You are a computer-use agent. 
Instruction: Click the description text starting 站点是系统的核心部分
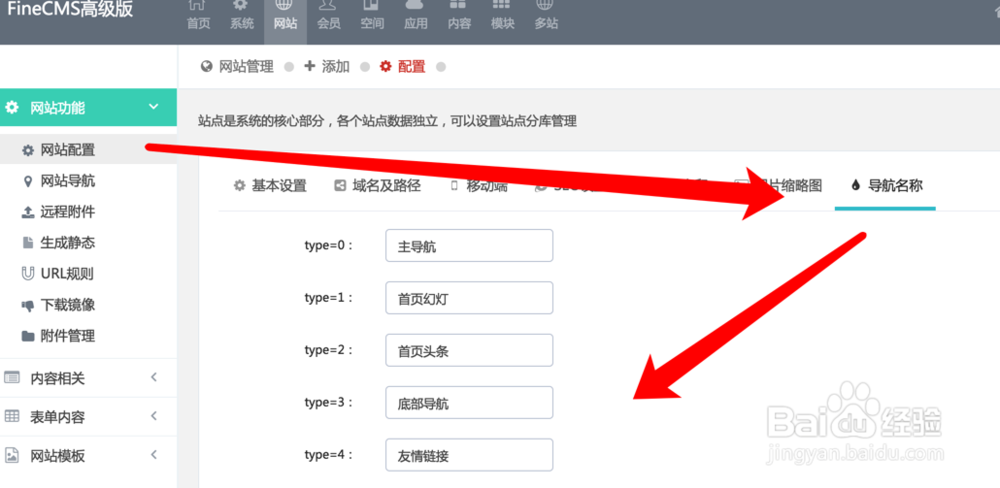tap(387, 121)
